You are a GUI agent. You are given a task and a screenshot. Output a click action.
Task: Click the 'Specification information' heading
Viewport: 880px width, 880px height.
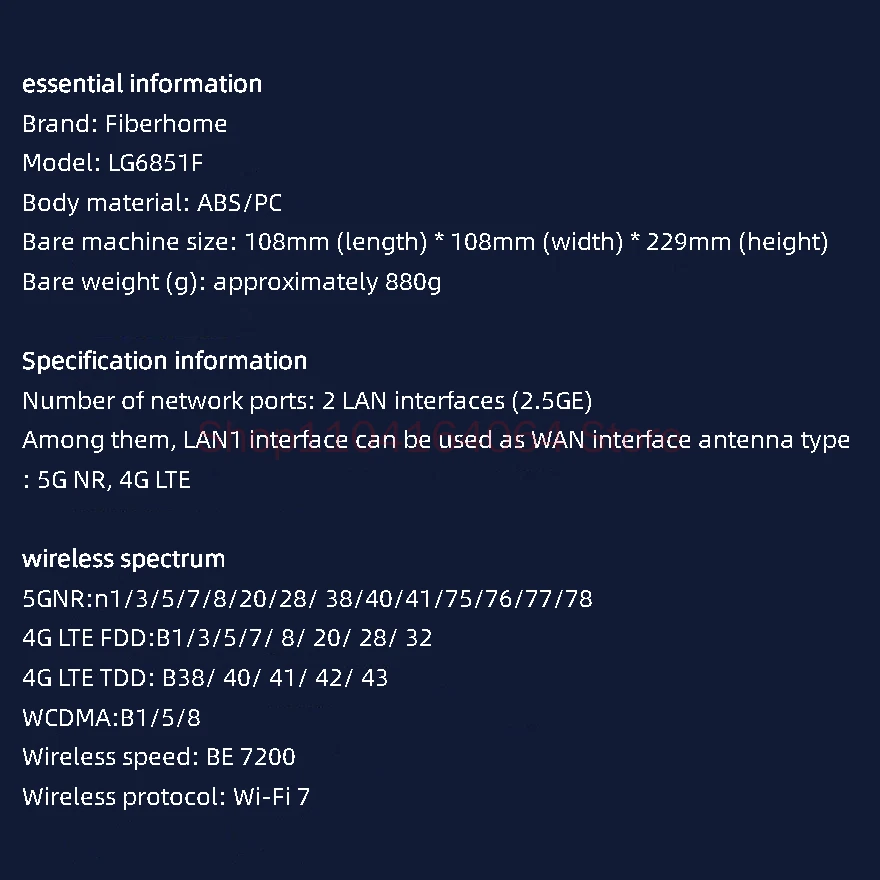point(164,361)
